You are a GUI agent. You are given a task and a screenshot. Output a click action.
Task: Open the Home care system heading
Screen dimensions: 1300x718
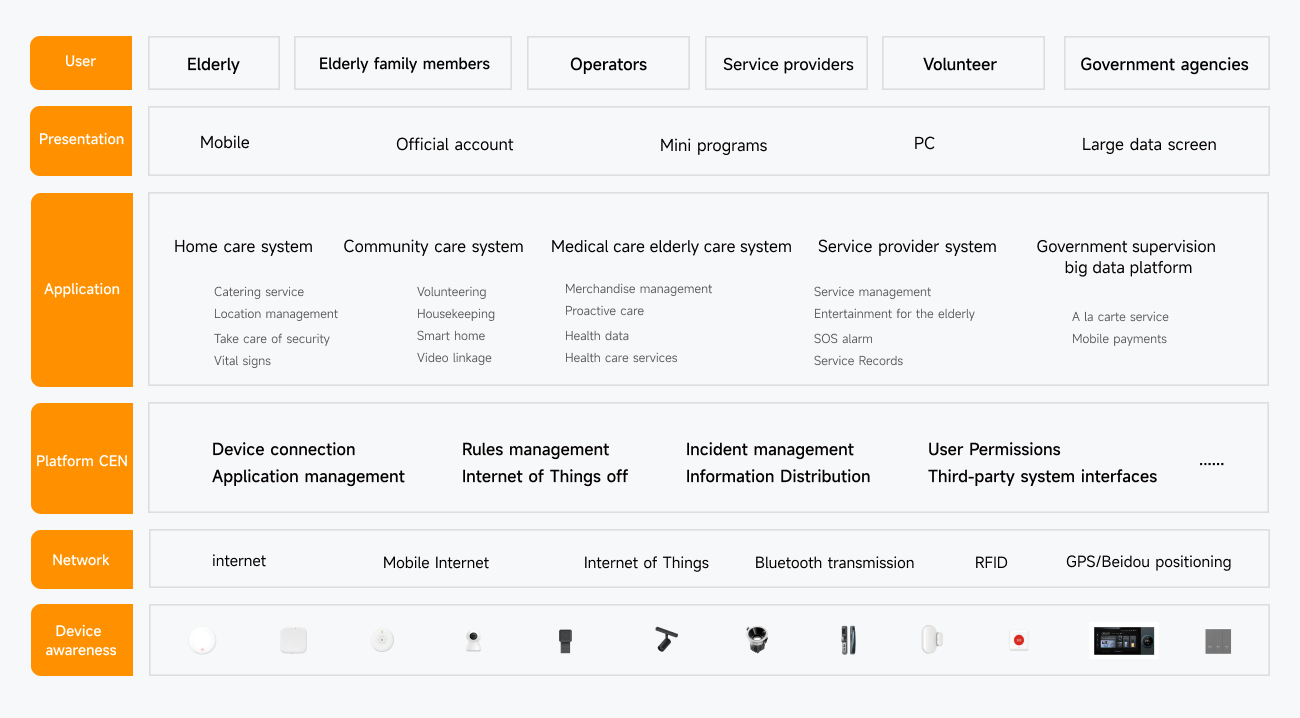(243, 247)
